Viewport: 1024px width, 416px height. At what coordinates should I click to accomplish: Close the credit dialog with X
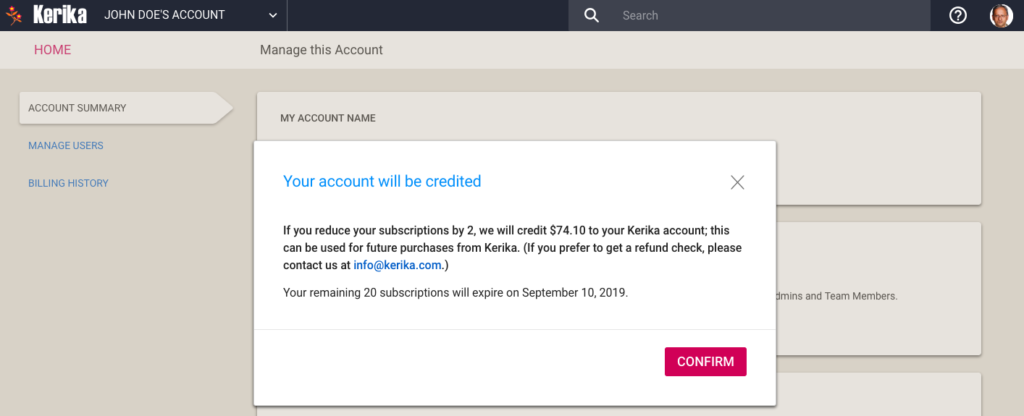click(x=737, y=182)
